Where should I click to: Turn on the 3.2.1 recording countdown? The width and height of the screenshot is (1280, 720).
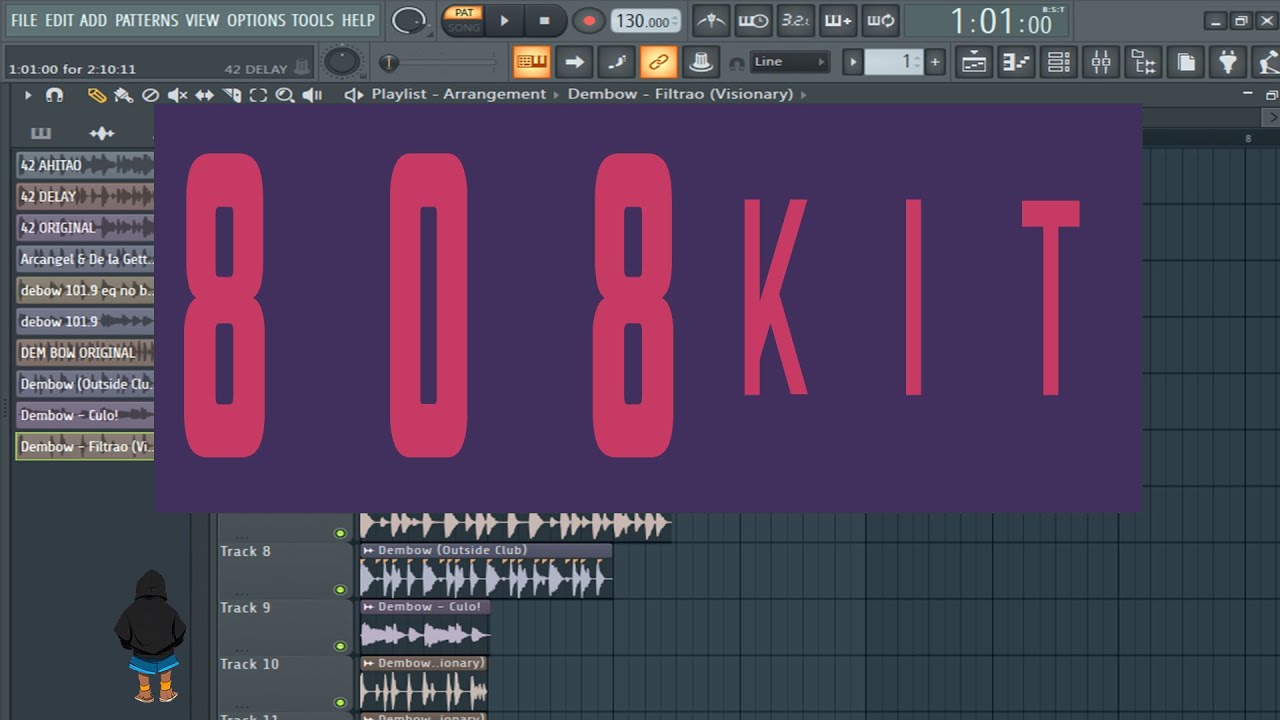click(x=795, y=20)
